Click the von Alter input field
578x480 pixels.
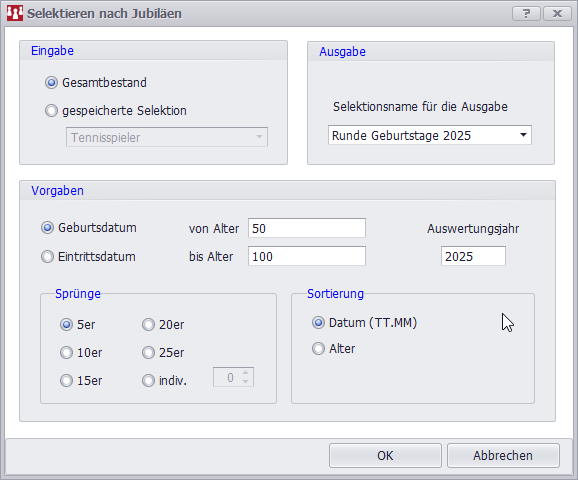pyautogui.click(x=307, y=228)
